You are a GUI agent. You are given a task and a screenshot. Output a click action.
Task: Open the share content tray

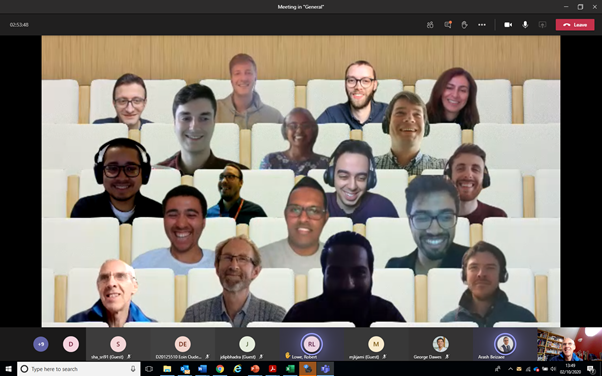point(542,25)
